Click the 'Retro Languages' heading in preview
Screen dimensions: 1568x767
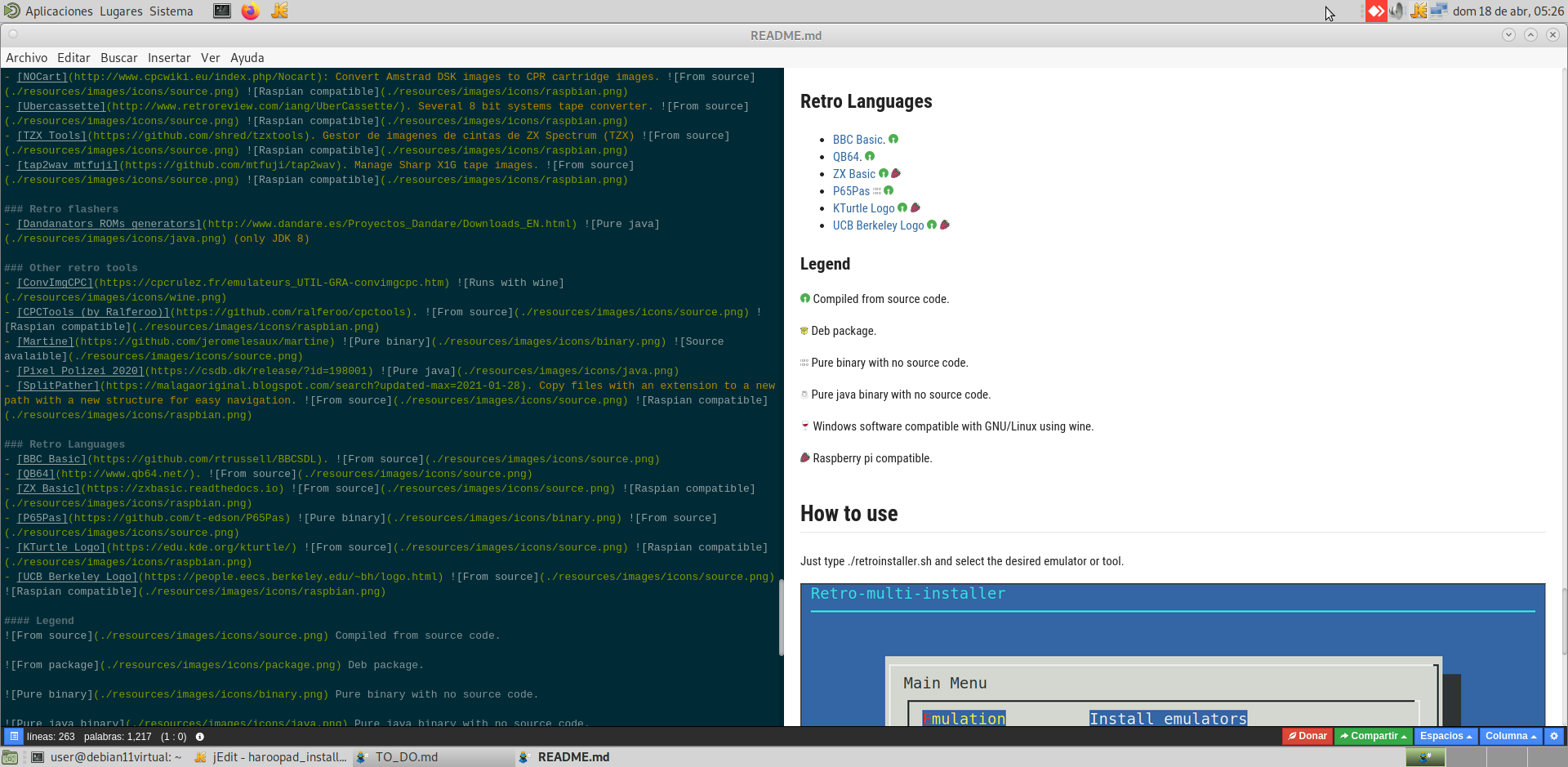click(866, 101)
